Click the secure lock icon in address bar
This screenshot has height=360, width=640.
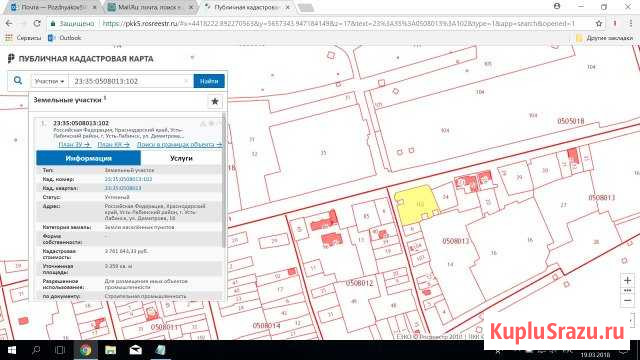pos(53,24)
